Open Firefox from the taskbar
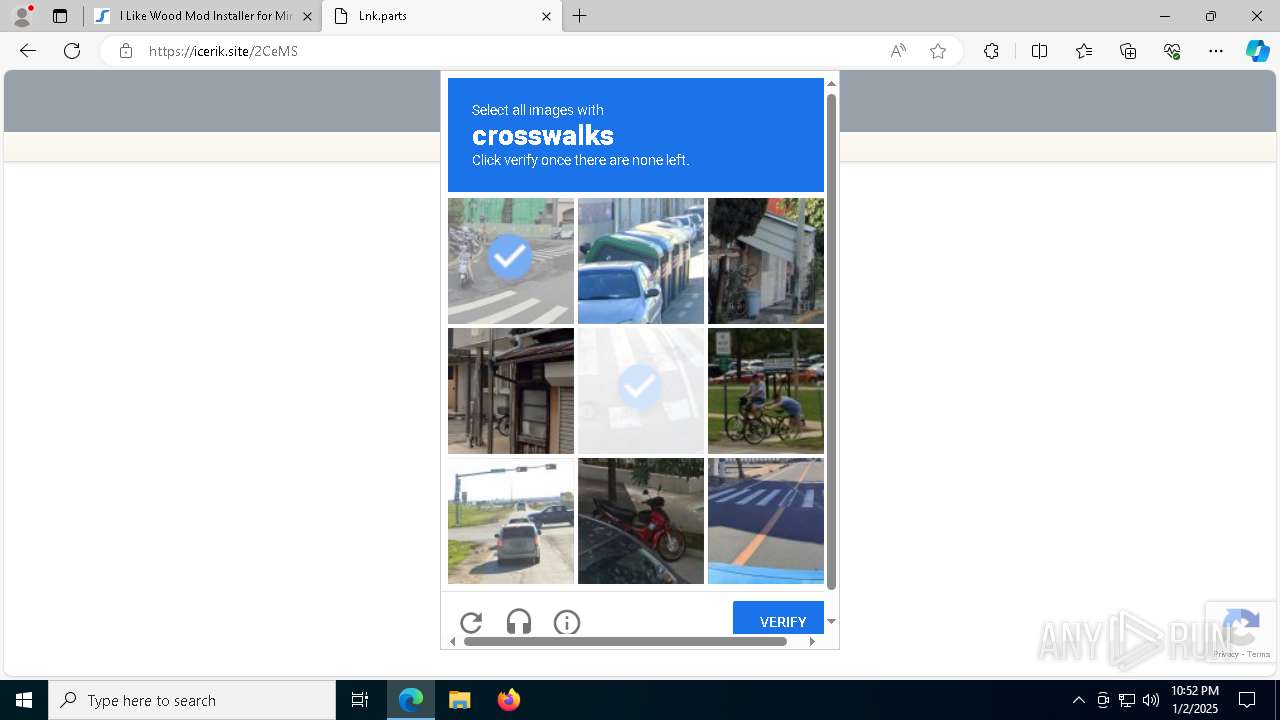Screen dimensions: 1280x720 point(508,700)
